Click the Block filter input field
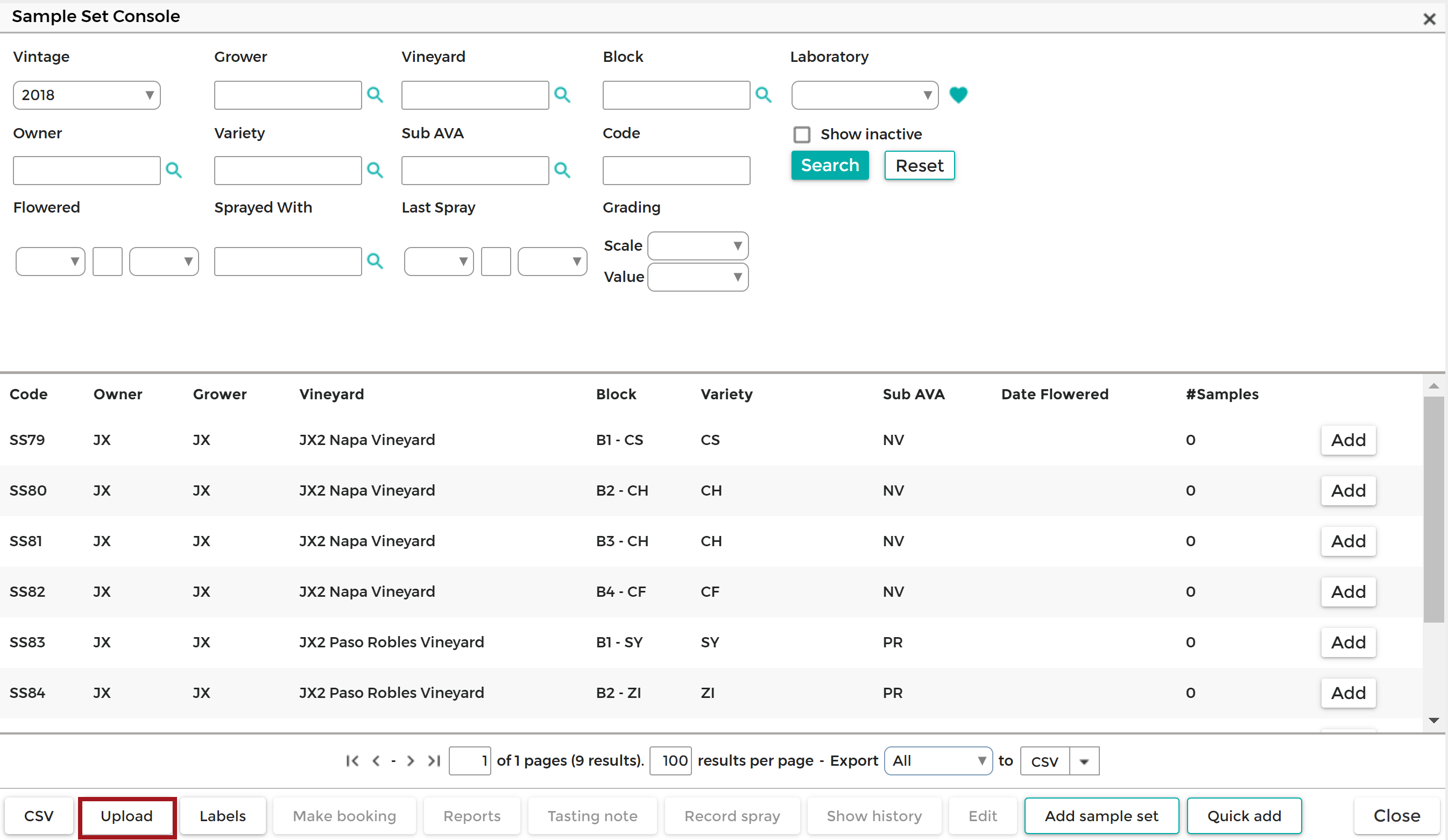 [676, 95]
